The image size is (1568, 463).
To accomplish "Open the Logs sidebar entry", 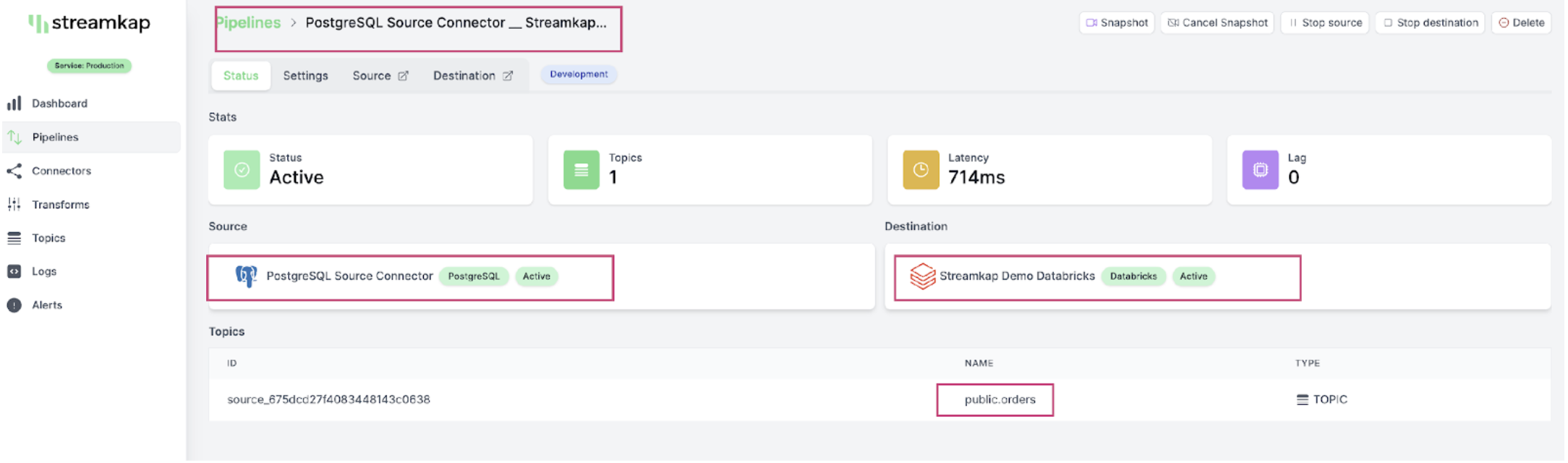I will point(44,271).
